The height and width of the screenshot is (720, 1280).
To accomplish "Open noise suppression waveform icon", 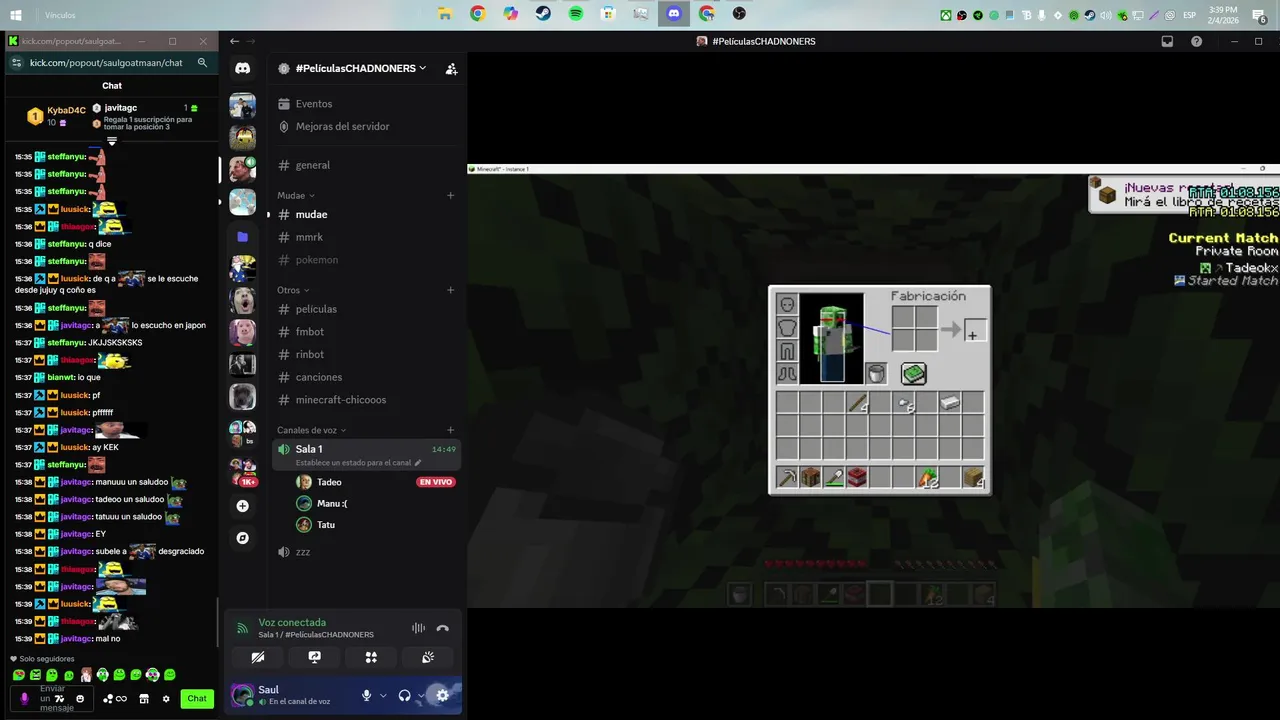I will pyautogui.click(x=418, y=628).
